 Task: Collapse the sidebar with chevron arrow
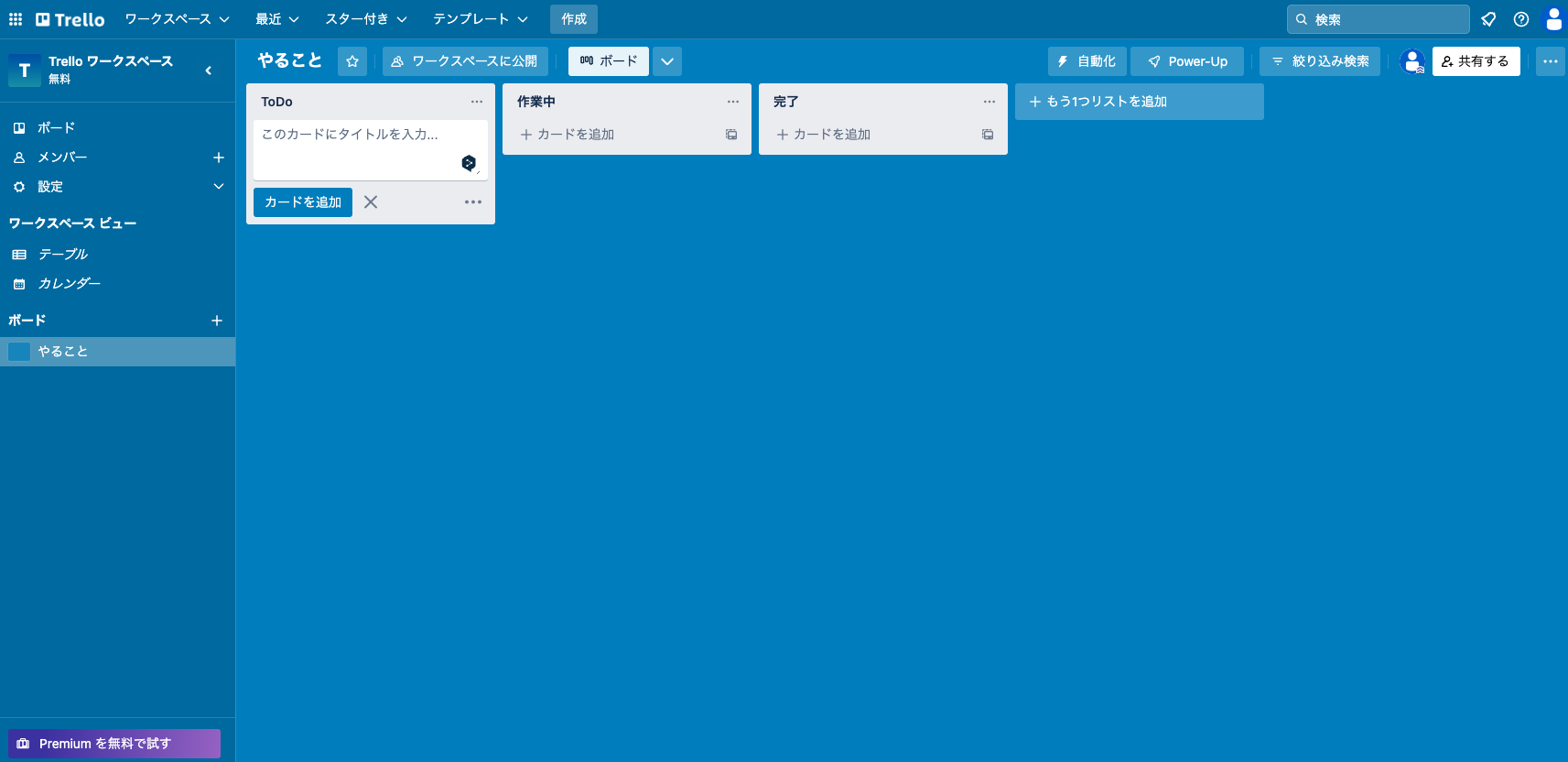209,71
